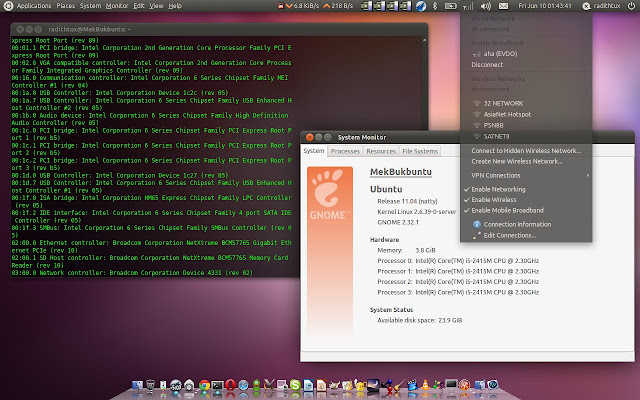This screenshot has width=640, height=400.
Task: Click the Release 11.04 (natty) text
Action: (407, 201)
